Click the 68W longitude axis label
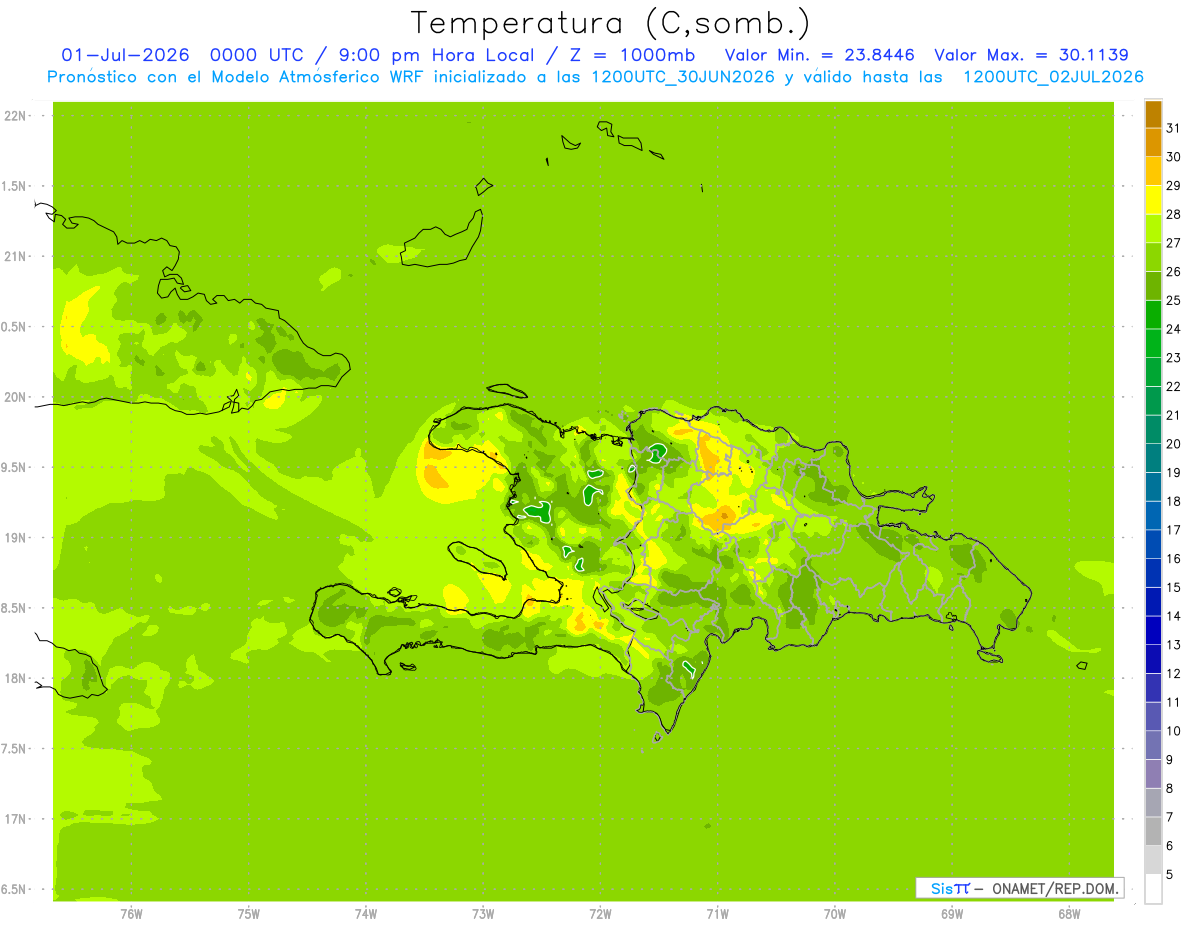The width and height of the screenshot is (1200, 927). [x=1069, y=913]
